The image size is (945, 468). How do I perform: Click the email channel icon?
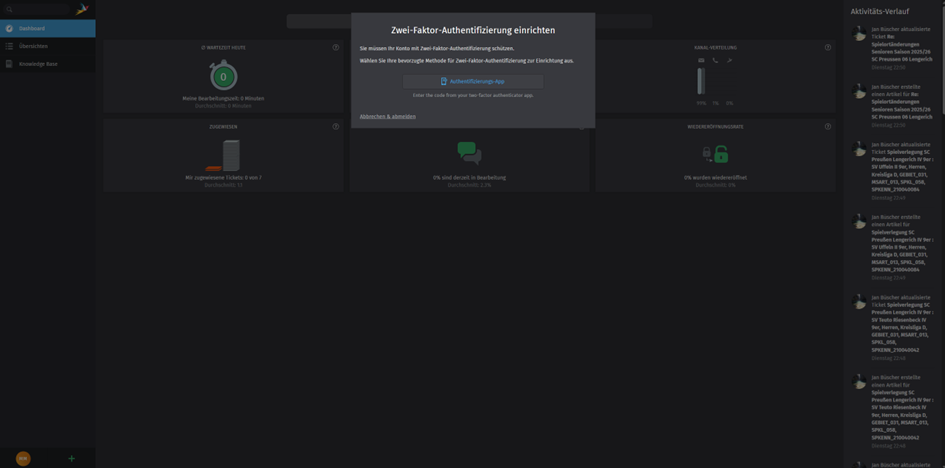701,61
